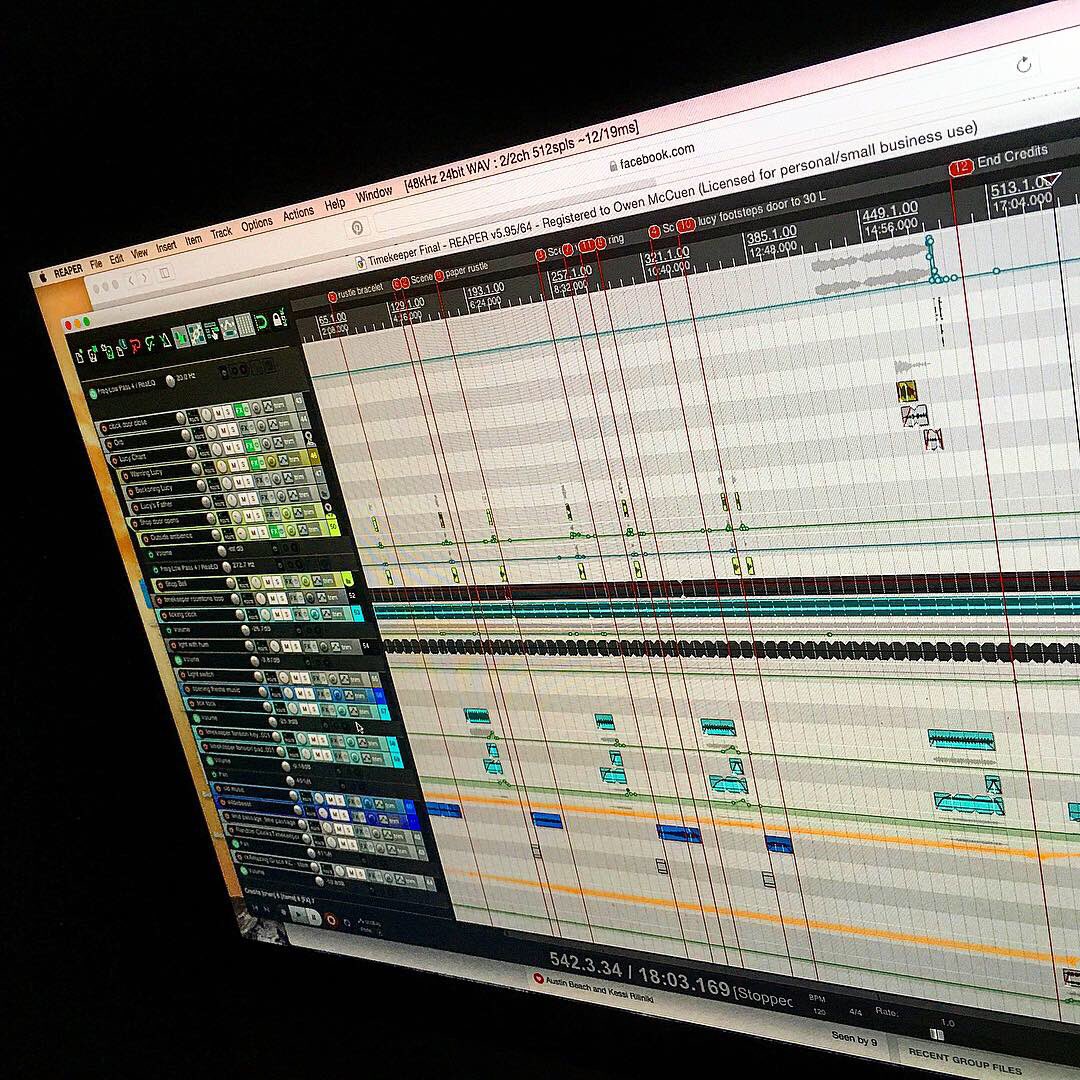Solo the Shop Bell track
1080x1080 pixels.
pos(278,582)
